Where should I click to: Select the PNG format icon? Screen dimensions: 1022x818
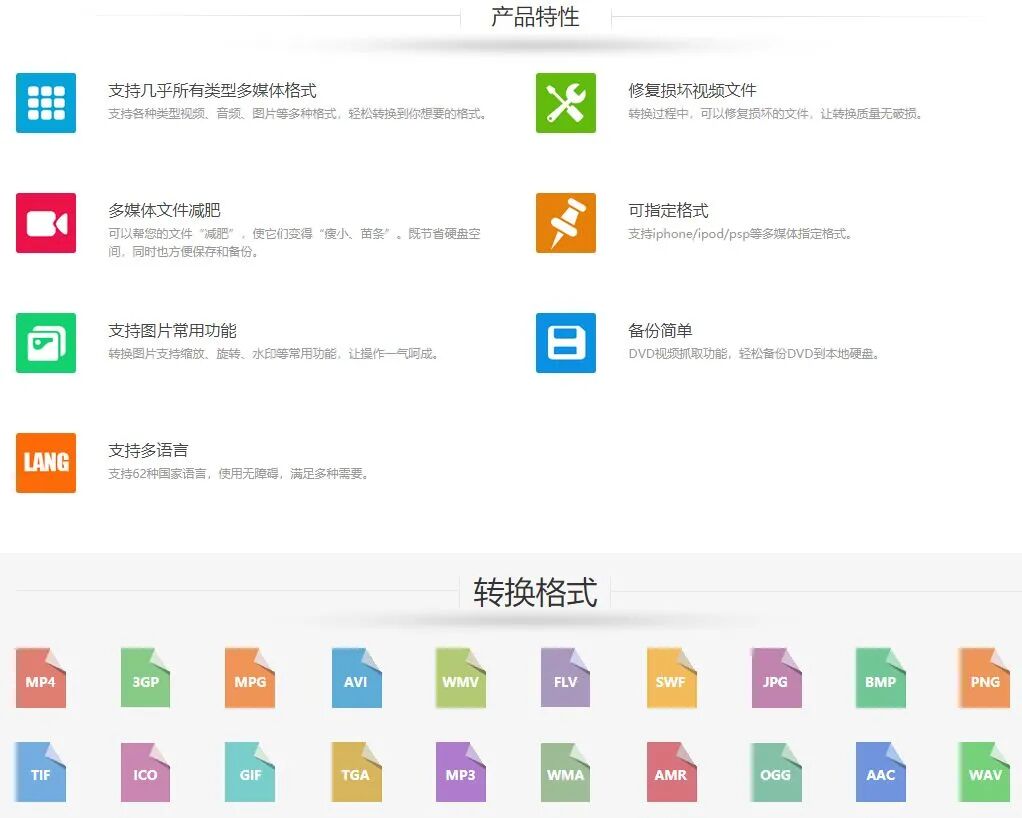click(x=985, y=678)
